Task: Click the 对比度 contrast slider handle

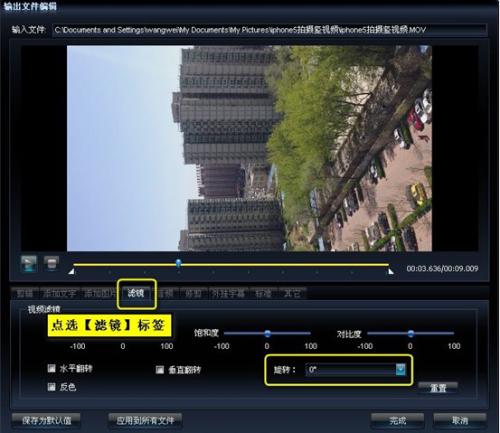Action: tap(411, 333)
